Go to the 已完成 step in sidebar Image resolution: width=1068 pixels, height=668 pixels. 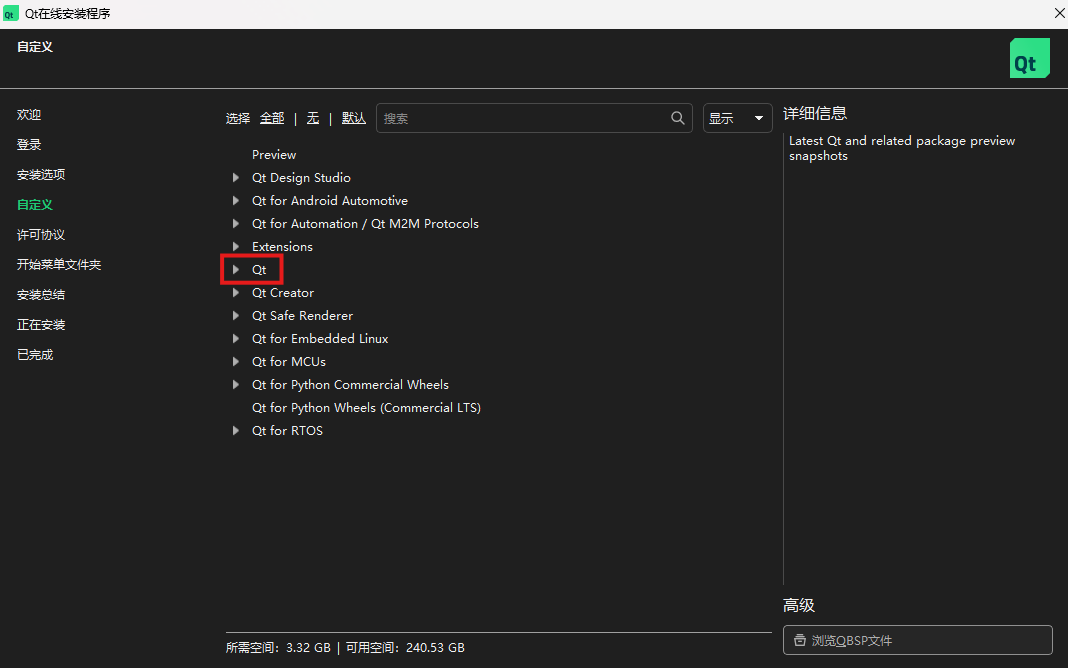(35, 354)
